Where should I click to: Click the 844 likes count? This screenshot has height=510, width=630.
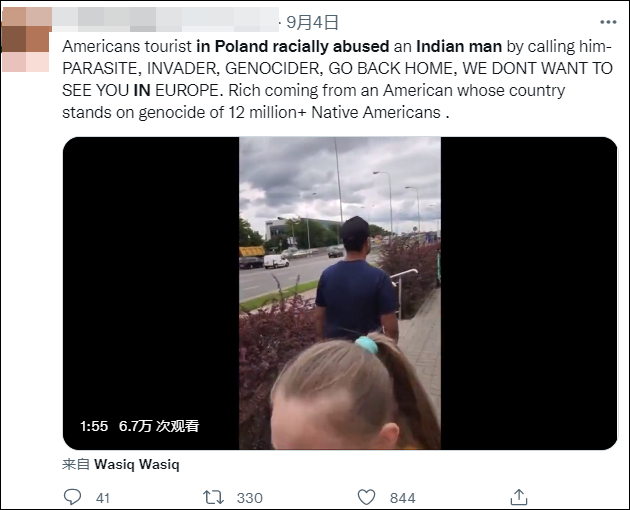[402, 498]
